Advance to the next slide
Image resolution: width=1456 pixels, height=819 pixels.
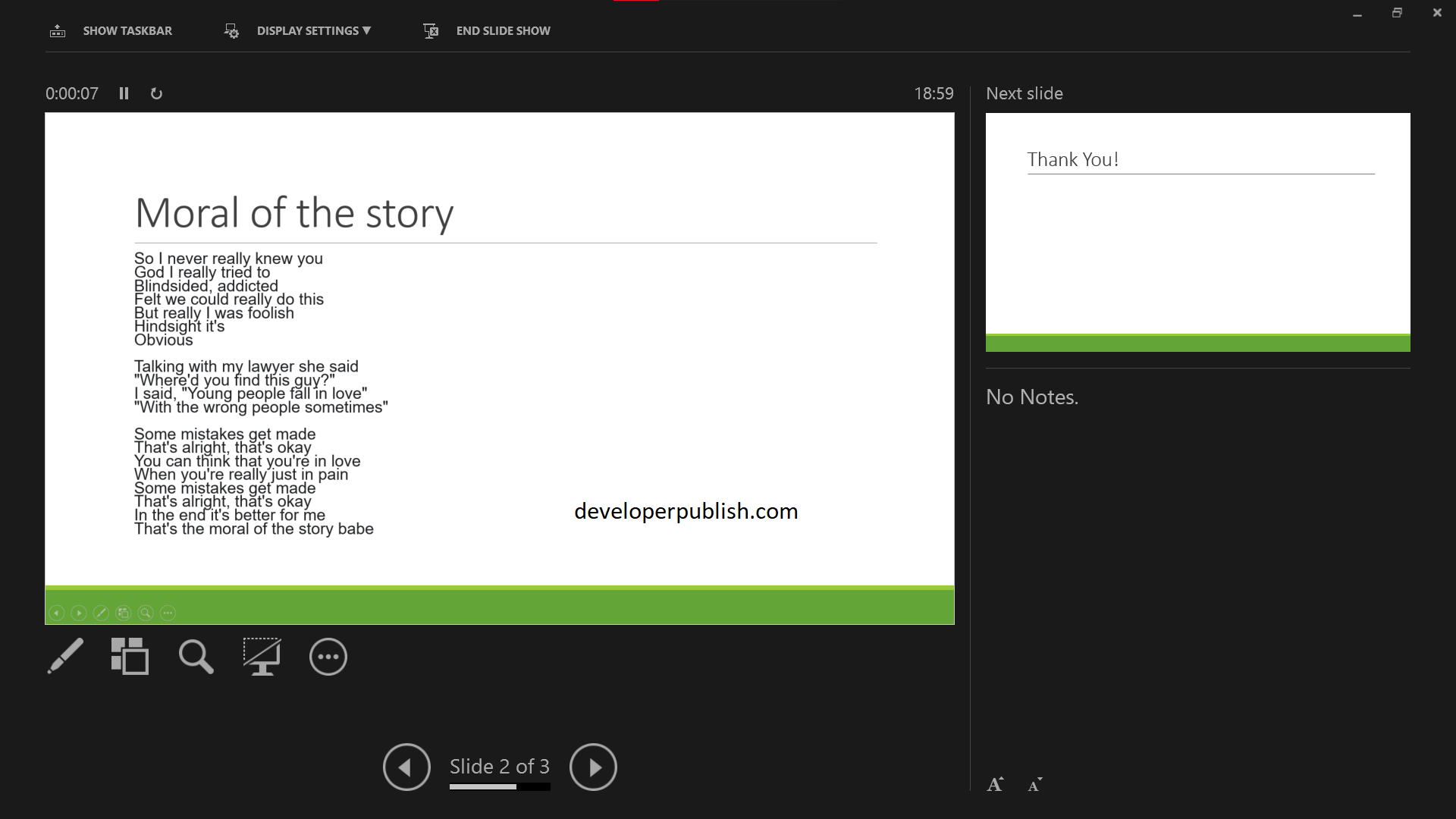(594, 767)
